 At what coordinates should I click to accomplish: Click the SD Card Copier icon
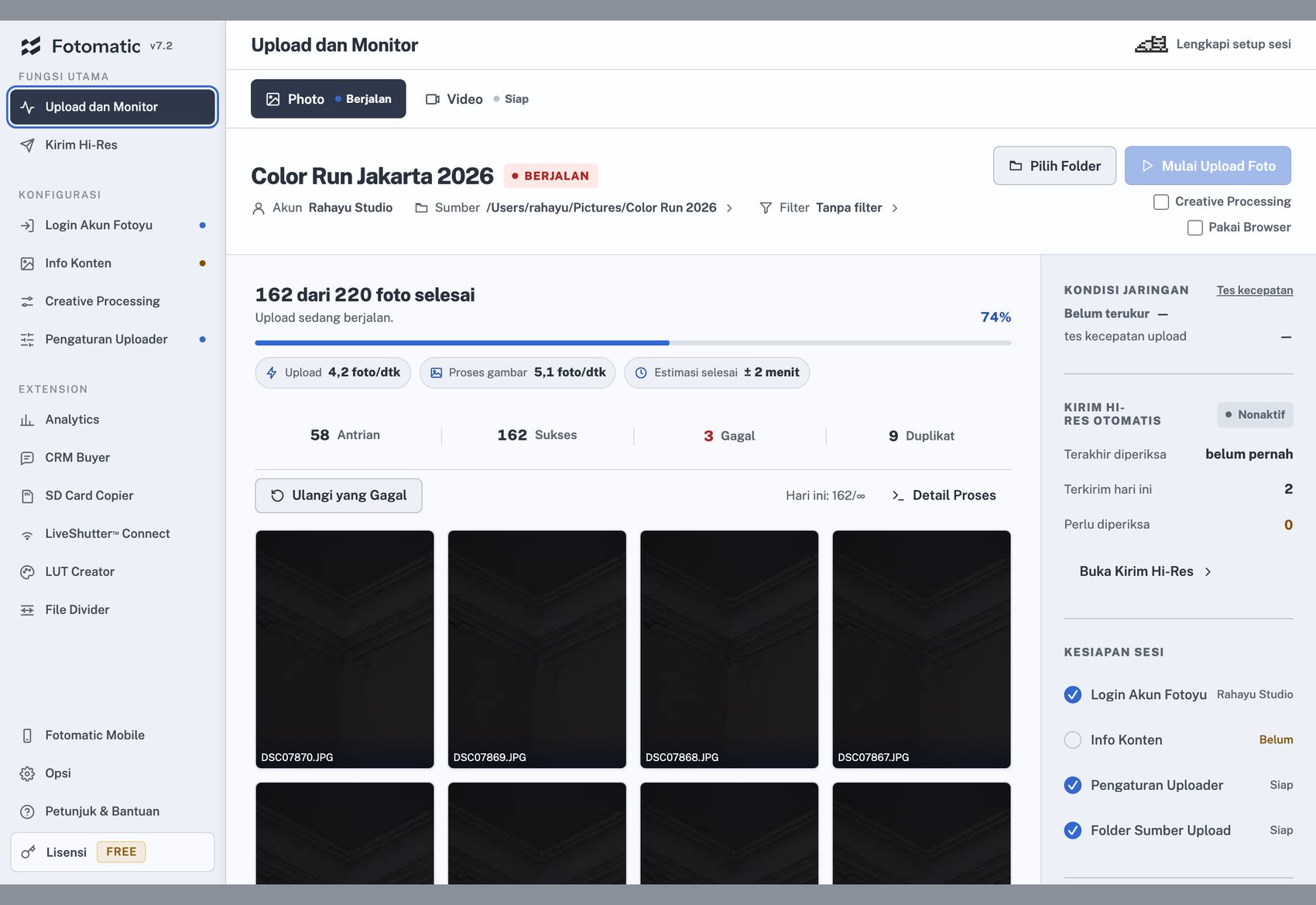(x=27, y=495)
